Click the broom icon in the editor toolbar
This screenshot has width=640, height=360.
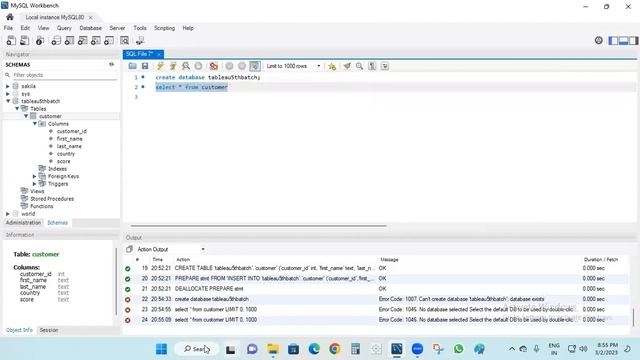347,66
